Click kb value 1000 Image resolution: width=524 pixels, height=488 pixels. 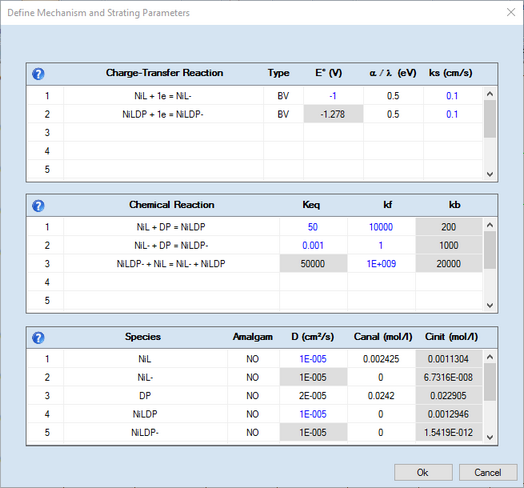coord(449,245)
